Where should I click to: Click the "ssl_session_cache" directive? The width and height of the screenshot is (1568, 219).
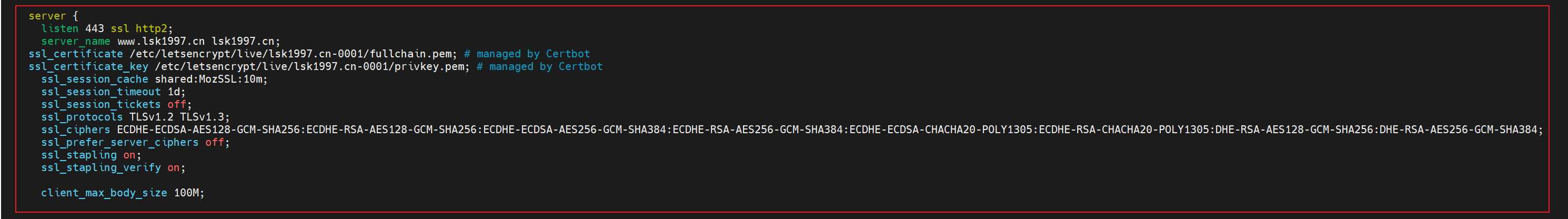[94, 79]
